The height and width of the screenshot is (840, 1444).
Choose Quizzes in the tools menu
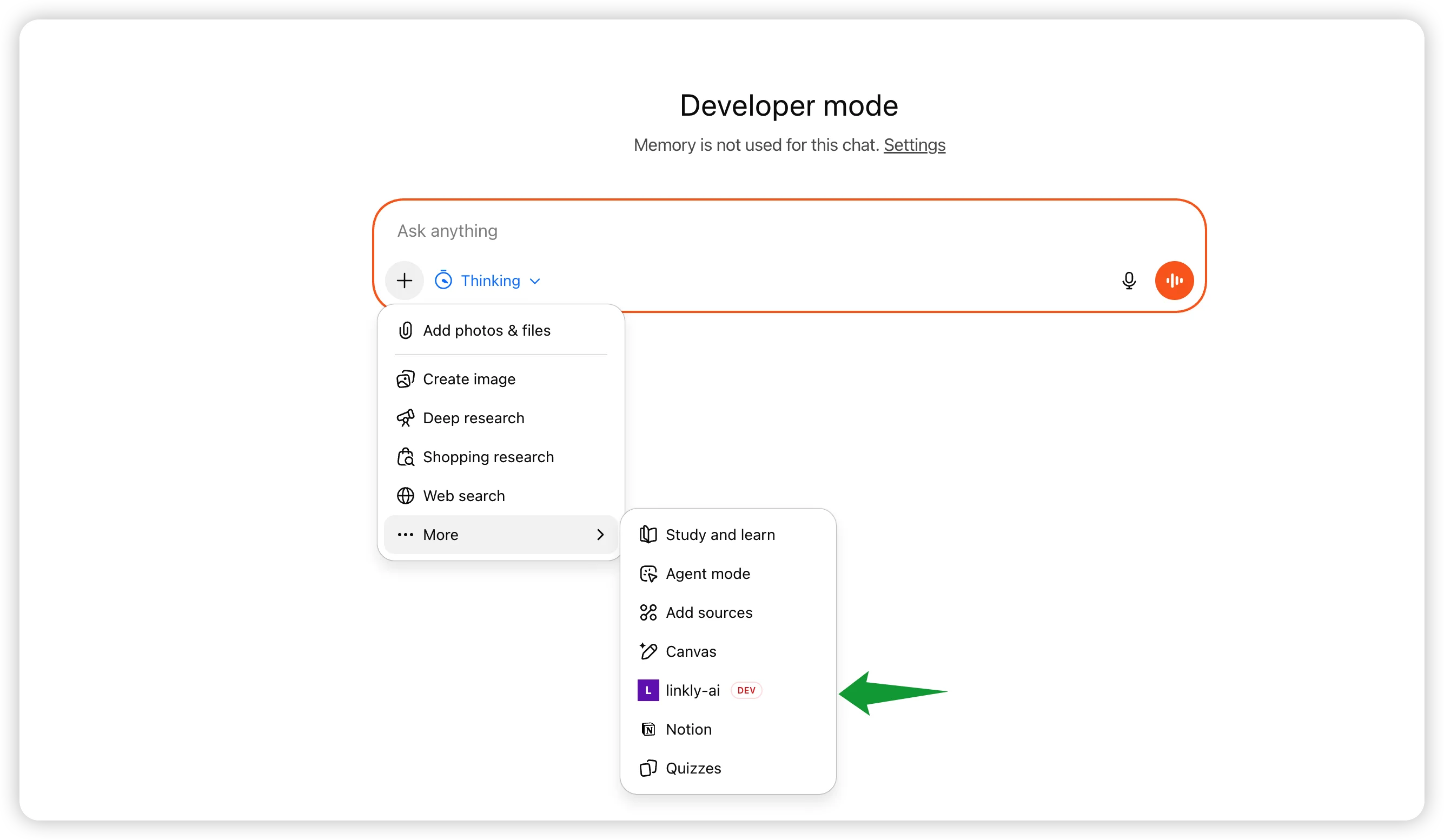click(x=693, y=769)
